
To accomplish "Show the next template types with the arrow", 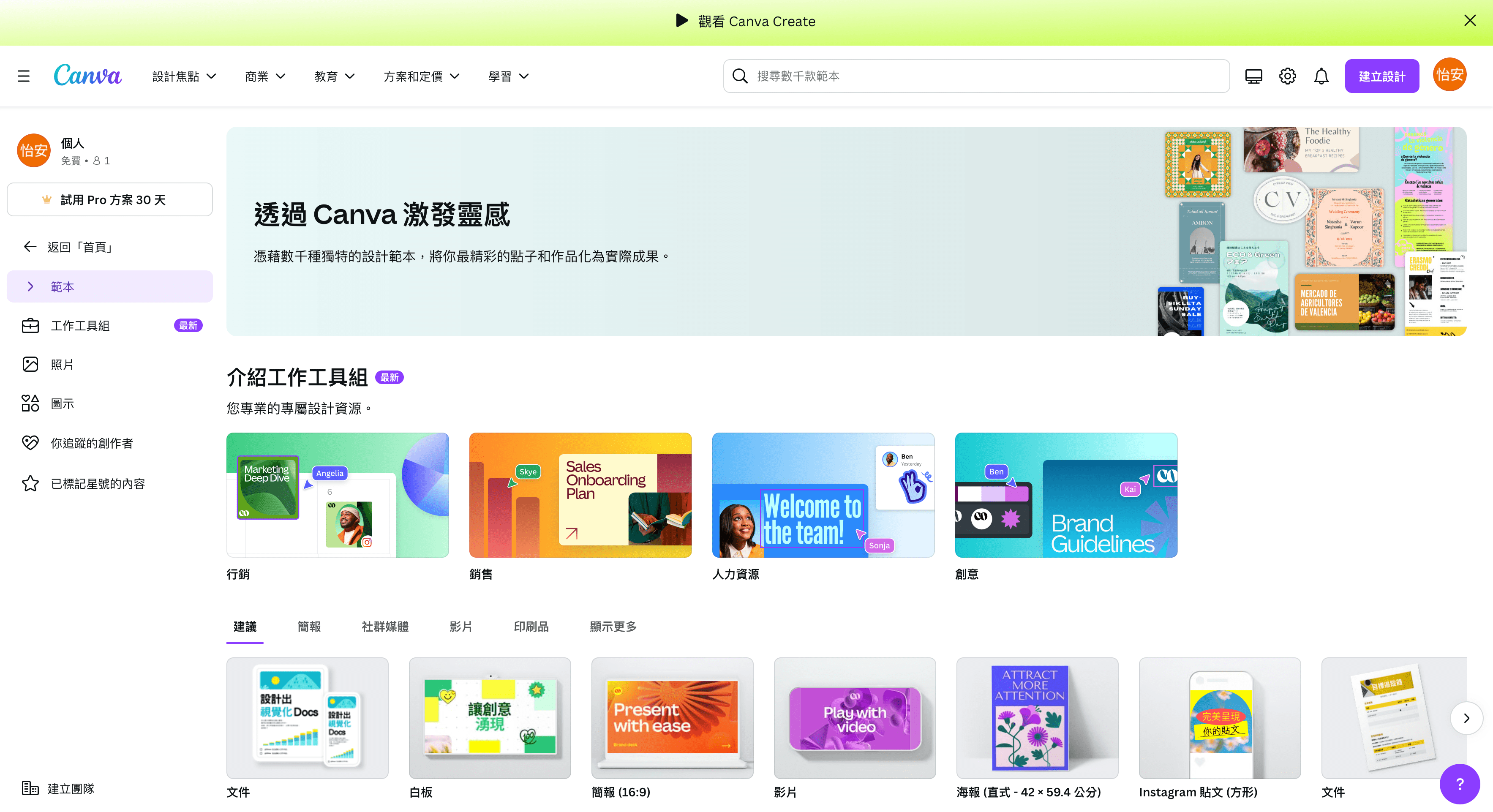I will [1466, 719].
